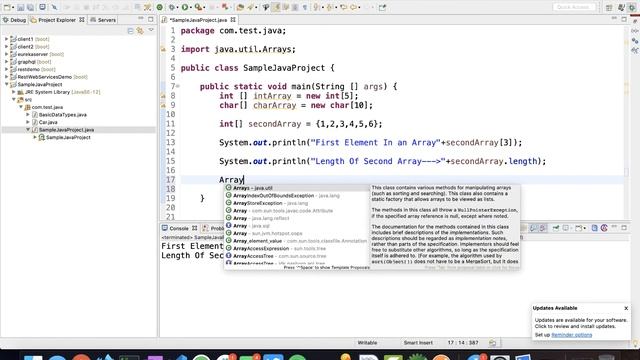Screen dimensions: 640x360
Task: Expand the RestWebServicesDemo project node
Action: pyautogui.click(x=6, y=77)
